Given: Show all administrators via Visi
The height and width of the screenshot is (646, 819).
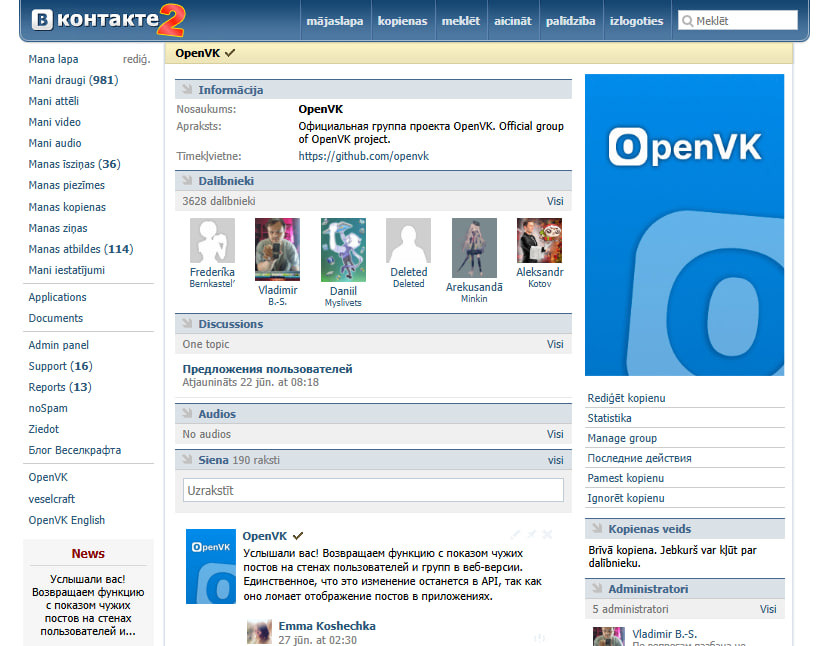Looking at the screenshot, I should tap(768, 609).
